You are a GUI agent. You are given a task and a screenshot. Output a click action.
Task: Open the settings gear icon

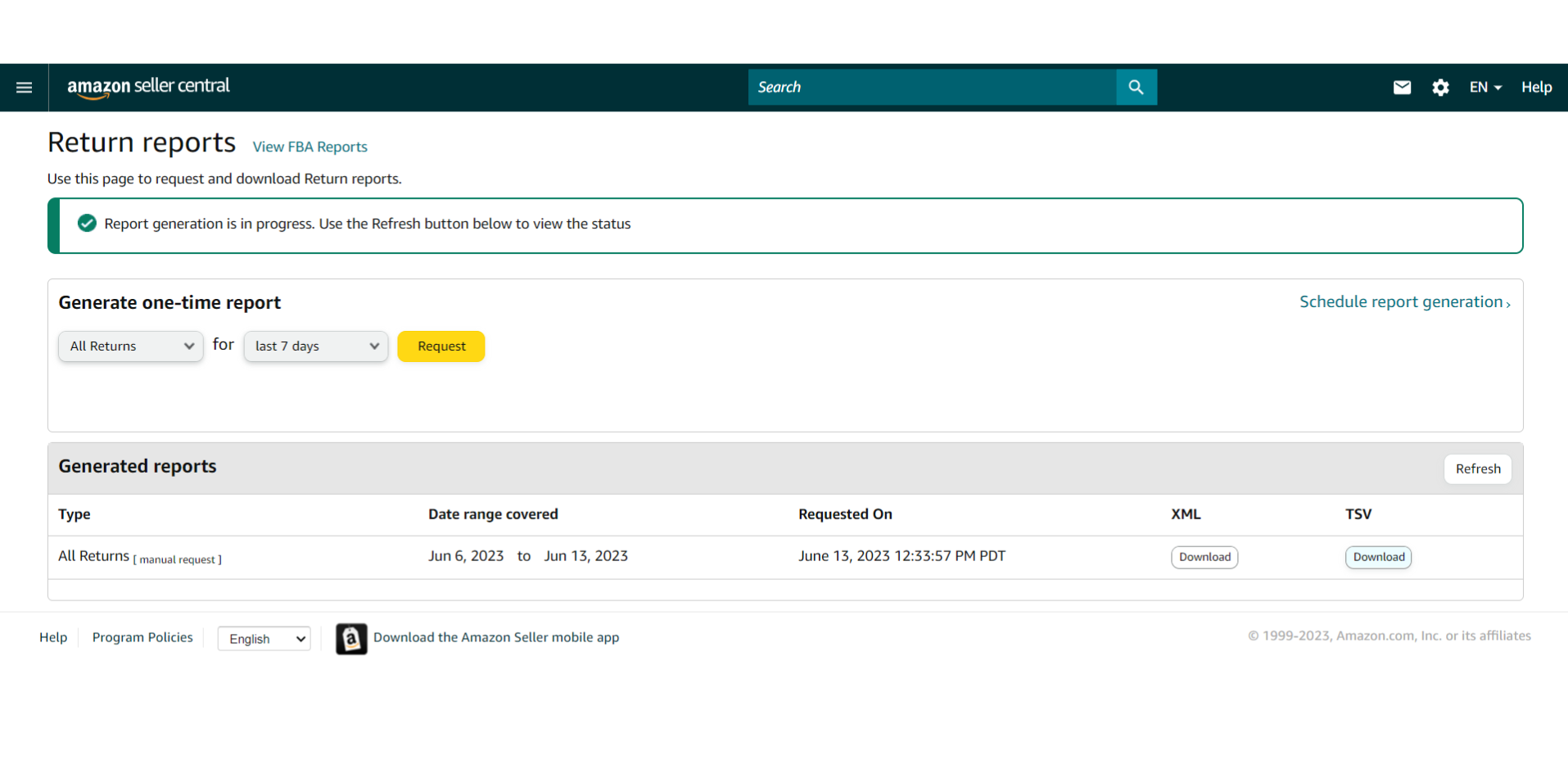1440,88
